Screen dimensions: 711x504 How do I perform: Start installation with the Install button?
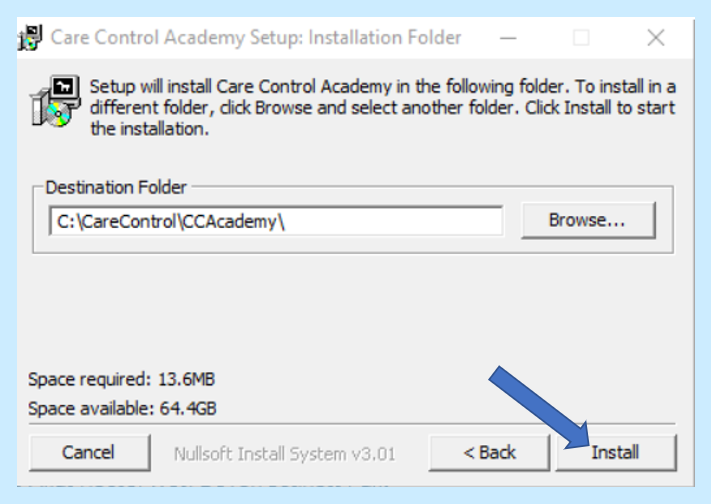(615, 453)
